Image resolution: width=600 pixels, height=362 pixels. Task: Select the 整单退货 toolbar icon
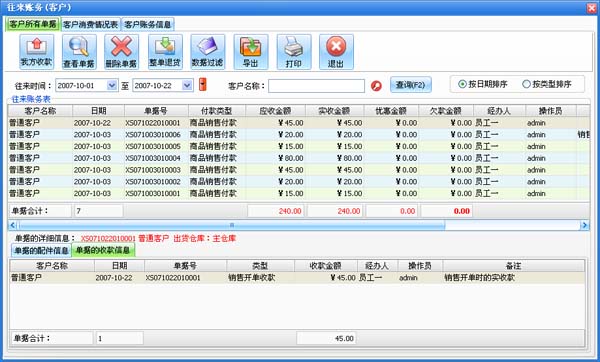coord(165,52)
